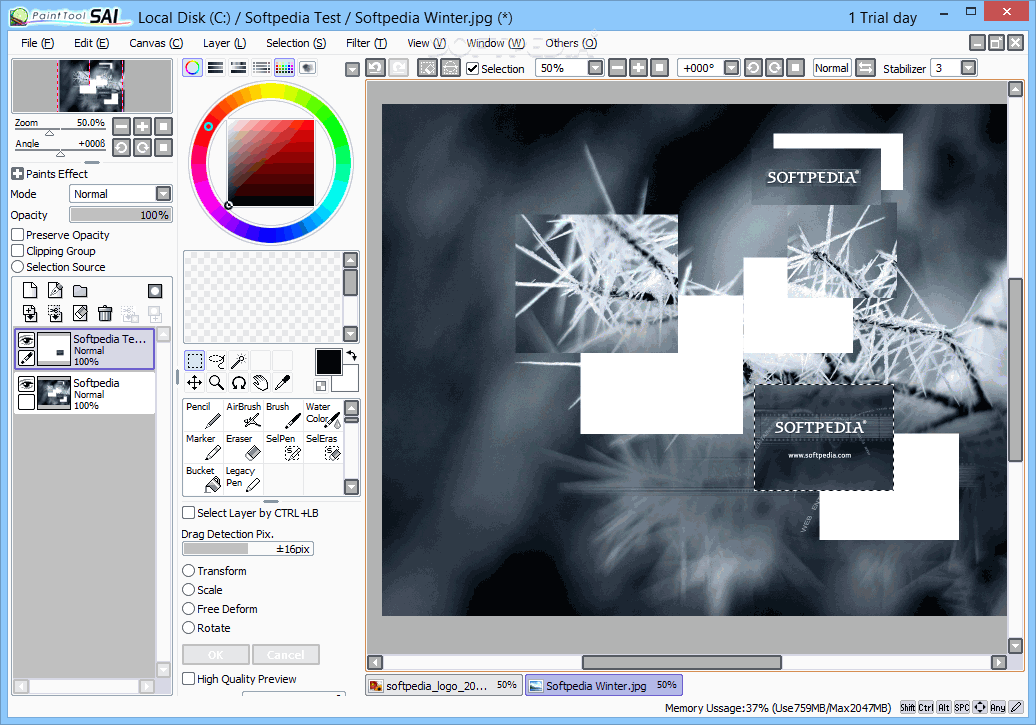The image size is (1036, 725).
Task: Choose the AirBrush tool
Action: pyautogui.click(x=243, y=415)
